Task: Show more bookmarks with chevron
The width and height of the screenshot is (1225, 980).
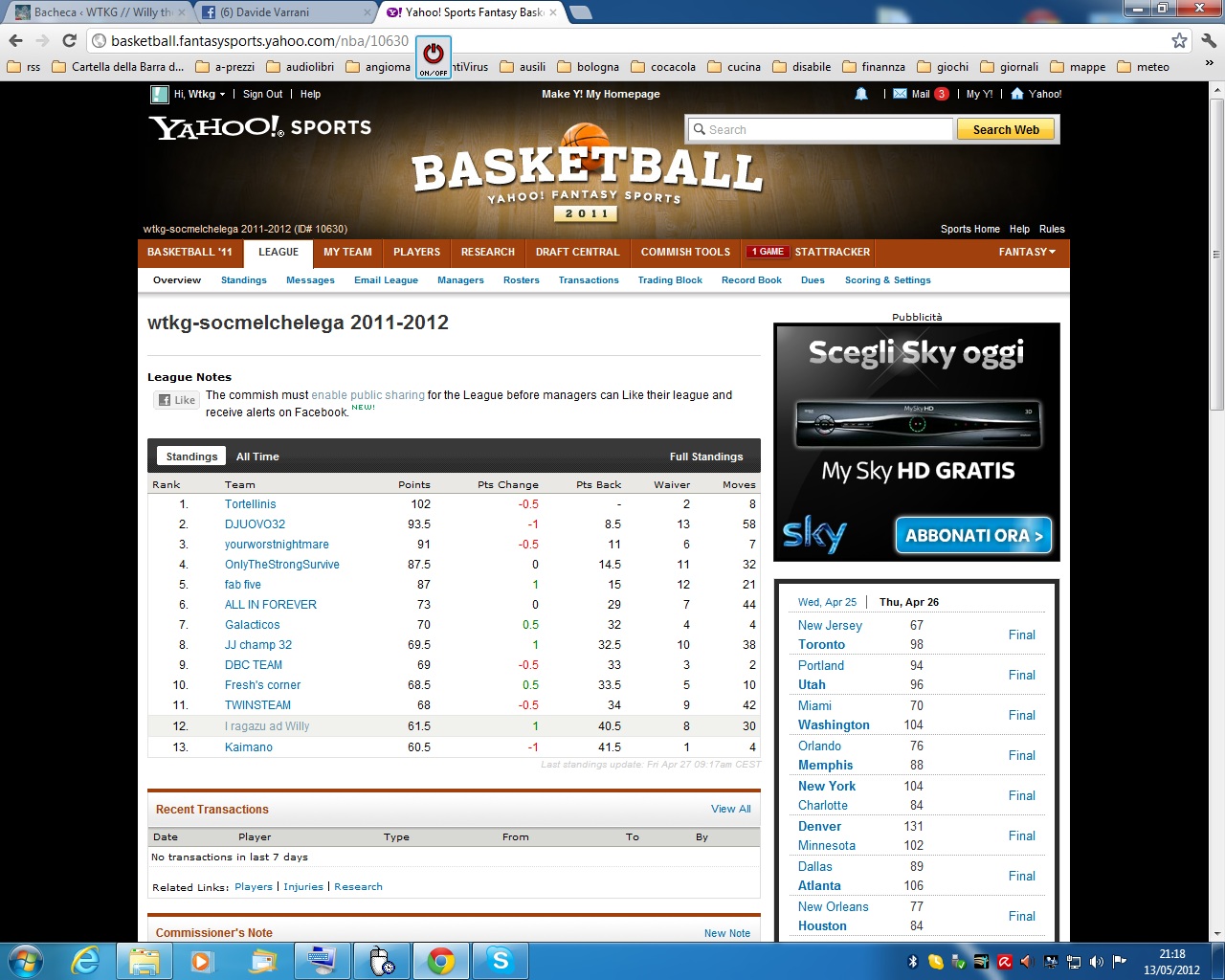Action: [1209, 63]
